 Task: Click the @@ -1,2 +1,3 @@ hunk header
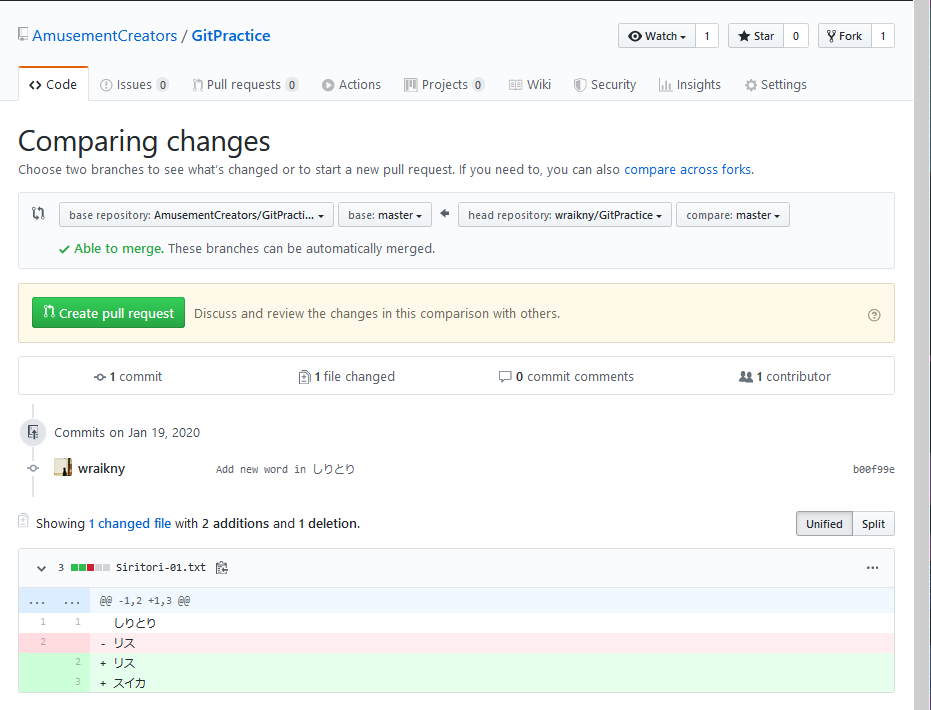pyautogui.click(x=145, y=601)
